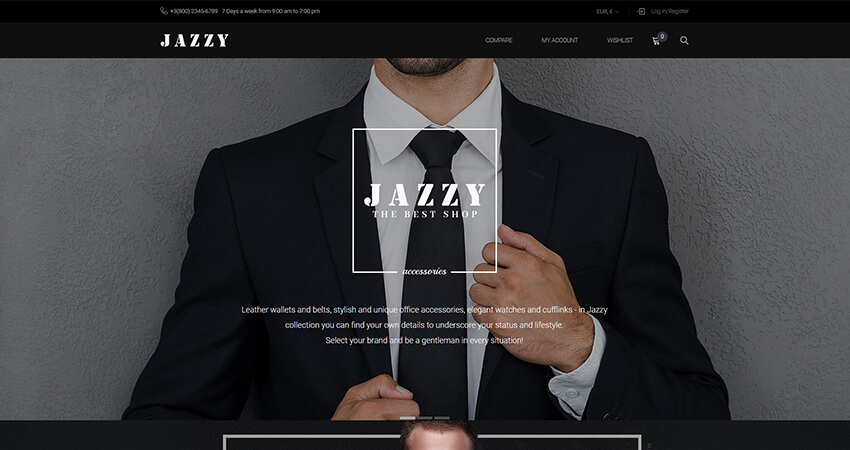The image size is (850, 450).
Task: Open the EUR currency dropdown
Action: coord(608,11)
